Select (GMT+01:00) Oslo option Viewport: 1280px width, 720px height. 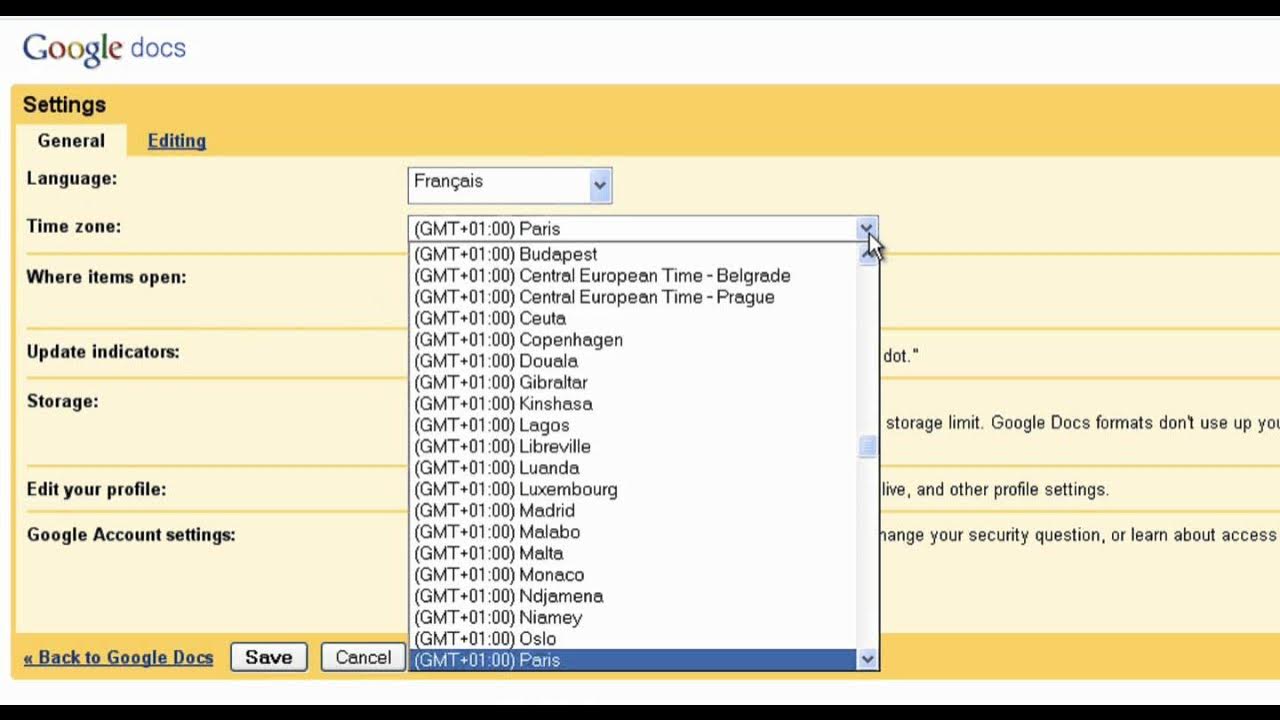633,639
